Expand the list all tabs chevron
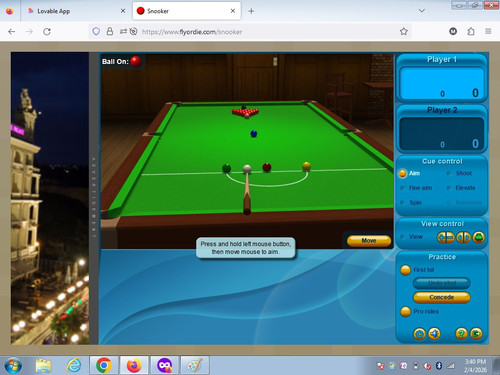500x375 pixels. pos(422,11)
